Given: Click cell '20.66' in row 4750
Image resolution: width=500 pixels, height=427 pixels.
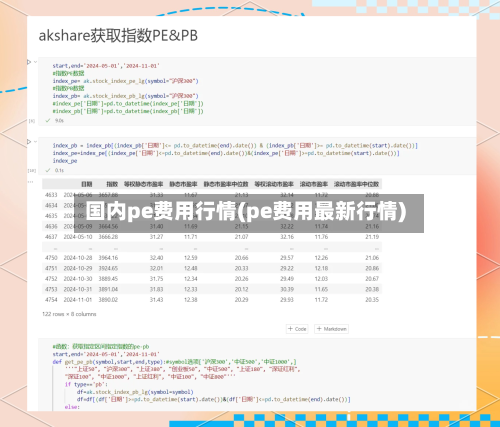Looking at the screenshot, I should point(241,258).
